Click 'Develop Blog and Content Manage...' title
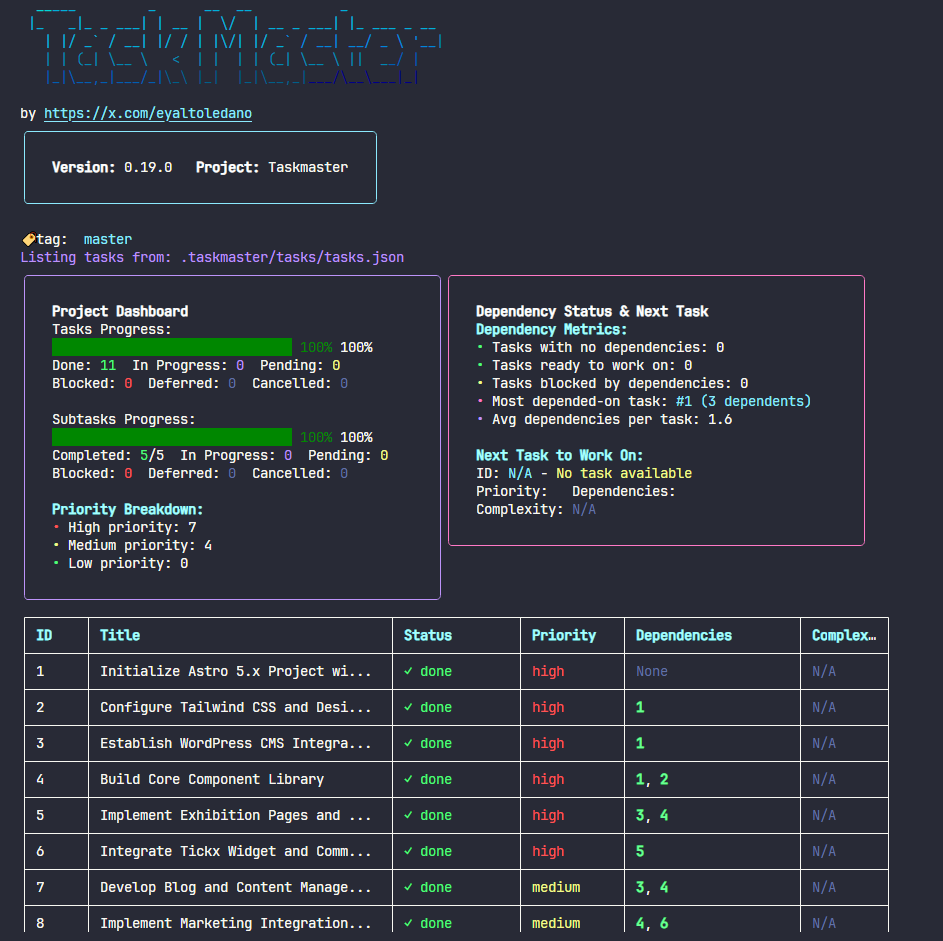 click(x=236, y=888)
